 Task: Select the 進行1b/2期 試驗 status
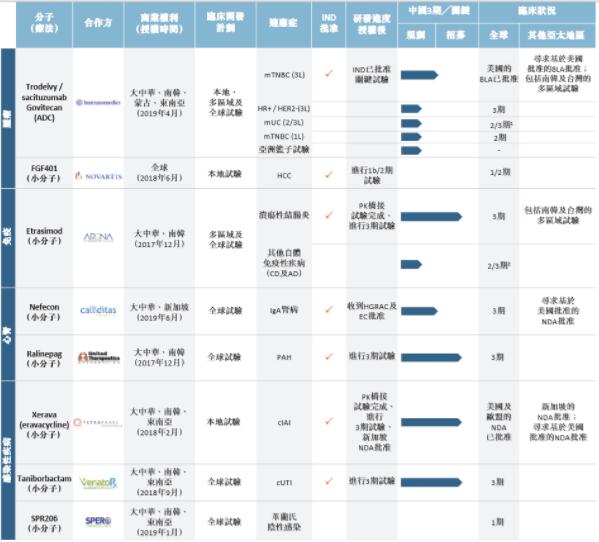click(372, 175)
